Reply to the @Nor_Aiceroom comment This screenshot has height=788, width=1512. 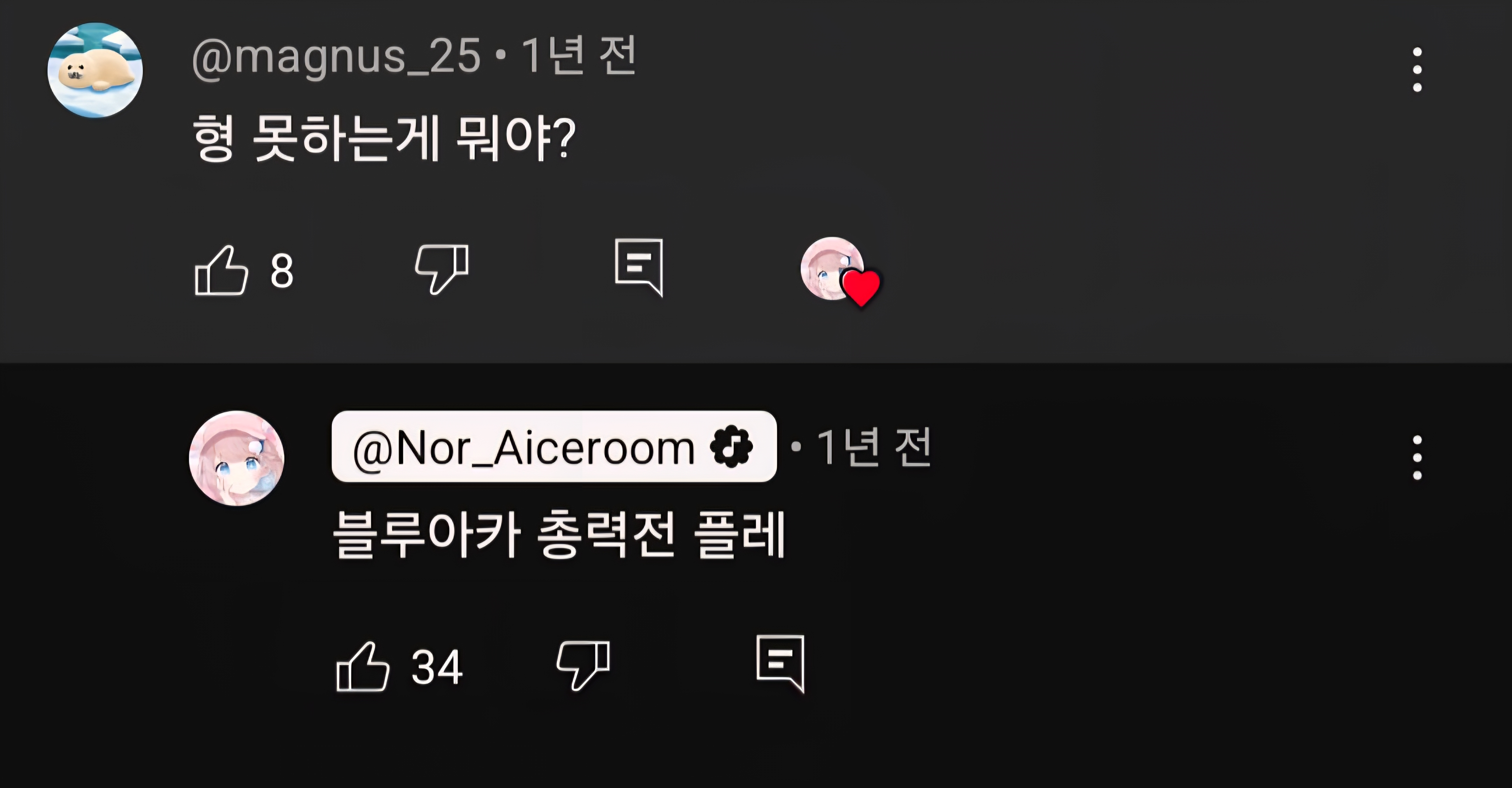(780, 664)
